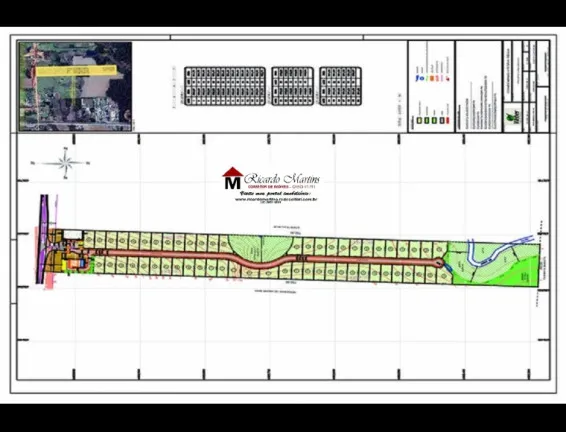
Task: Select the light green legend swatch
Action: [419, 121]
